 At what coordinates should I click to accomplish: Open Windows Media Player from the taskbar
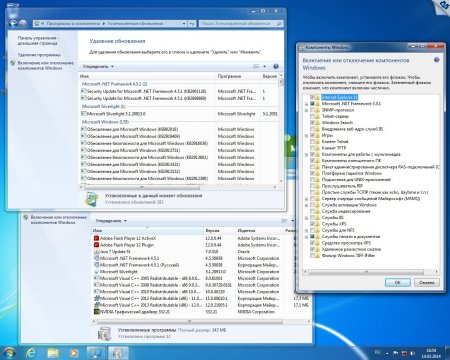tap(74, 353)
